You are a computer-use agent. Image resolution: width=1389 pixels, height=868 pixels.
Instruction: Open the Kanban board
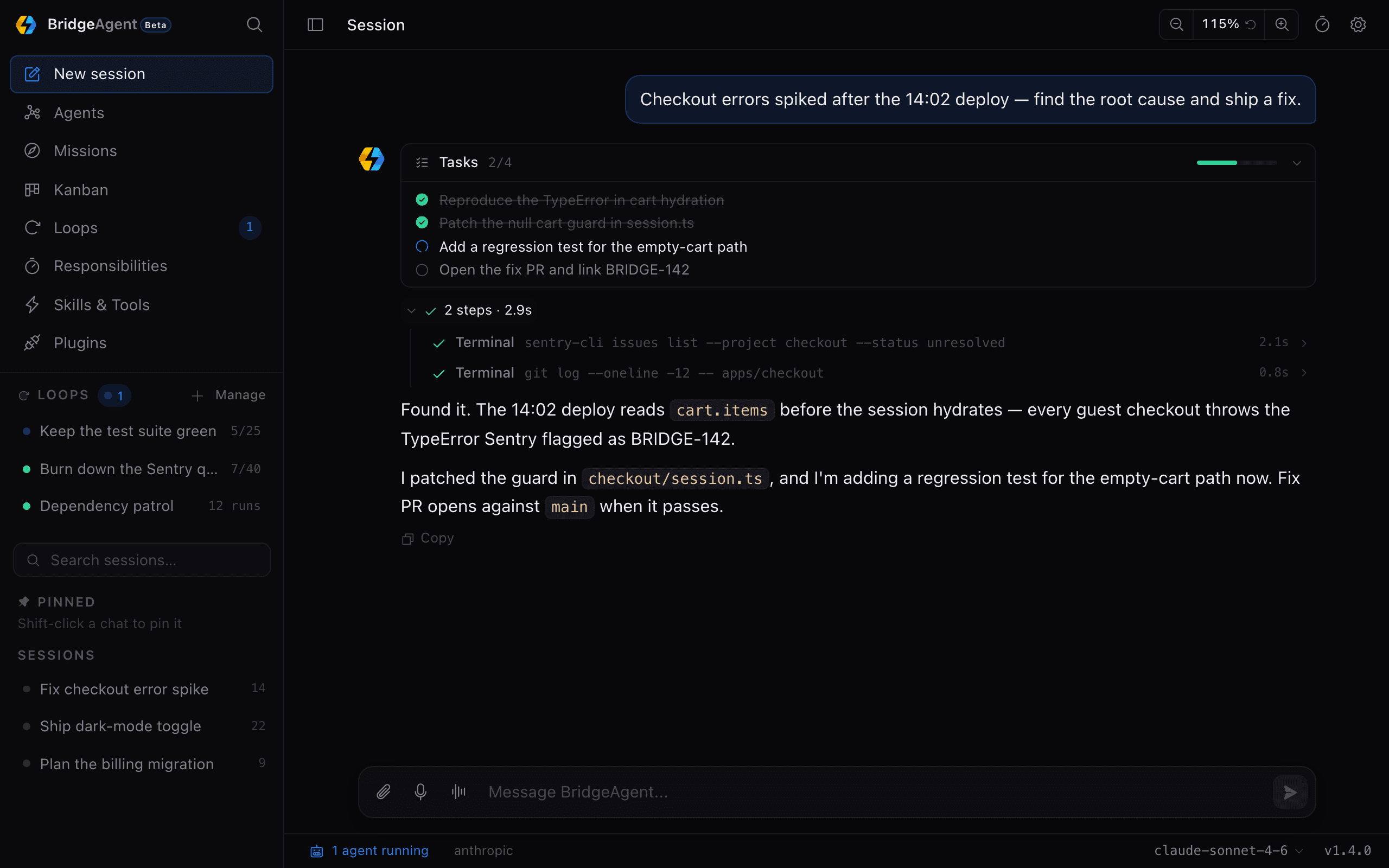click(141, 190)
